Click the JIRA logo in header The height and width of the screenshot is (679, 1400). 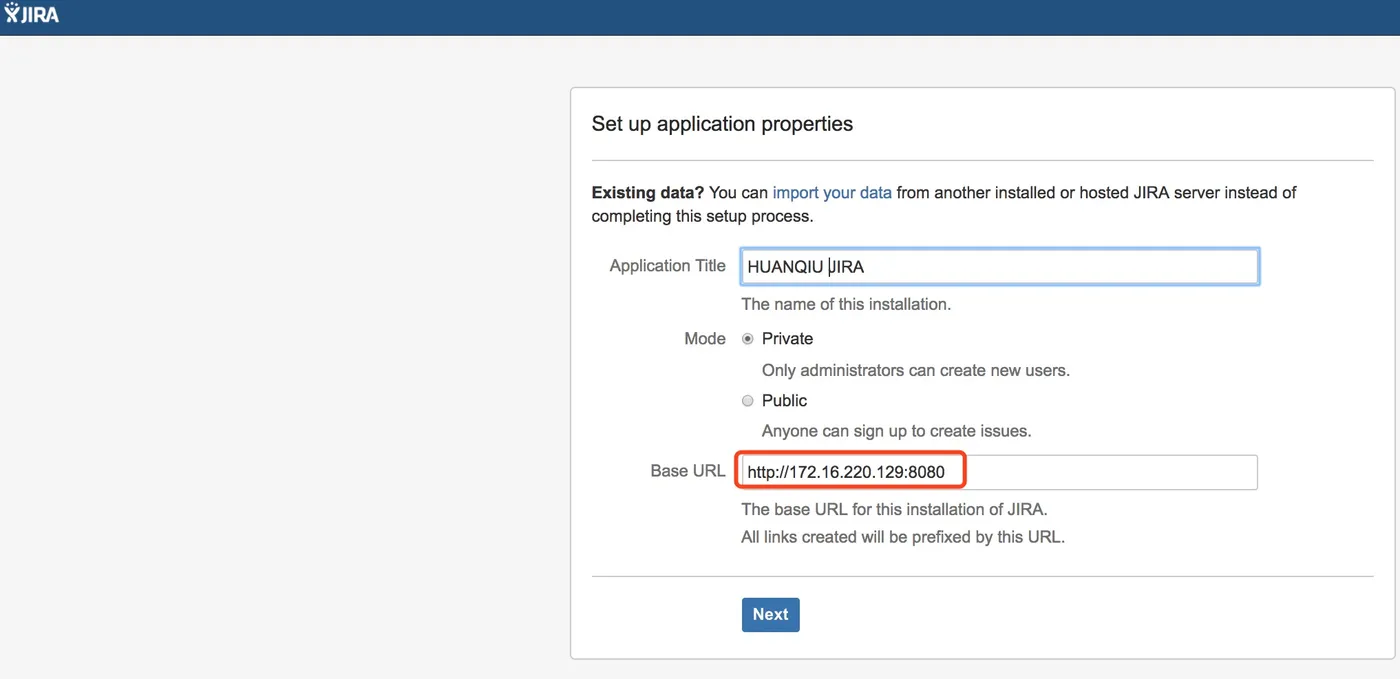32,14
